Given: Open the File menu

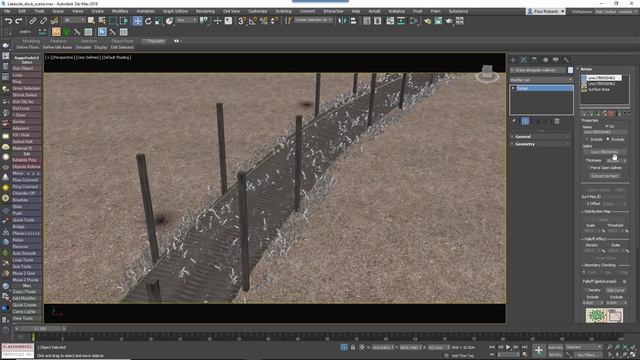Looking at the screenshot, I should click(x=7, y=11).
